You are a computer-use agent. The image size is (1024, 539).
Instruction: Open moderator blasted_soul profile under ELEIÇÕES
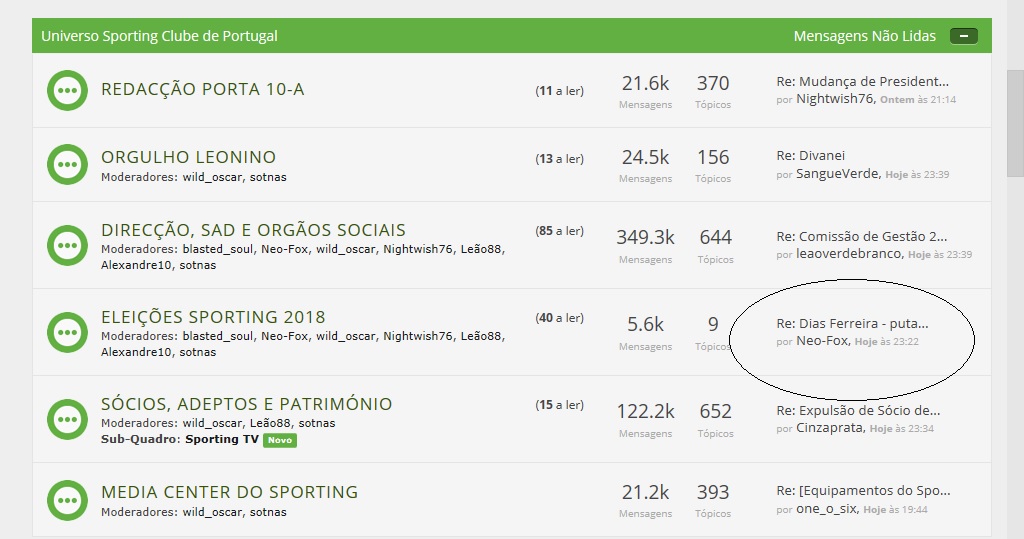click(x=217, y=336)
